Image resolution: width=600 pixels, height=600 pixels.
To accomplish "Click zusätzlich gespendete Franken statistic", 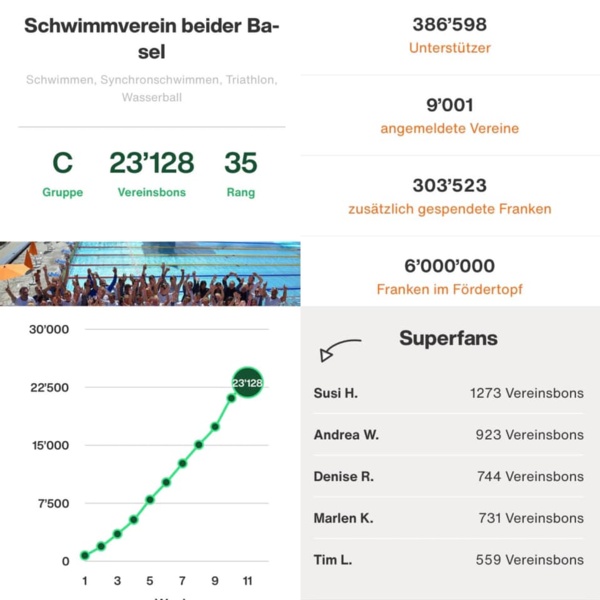I will (451, 195).
